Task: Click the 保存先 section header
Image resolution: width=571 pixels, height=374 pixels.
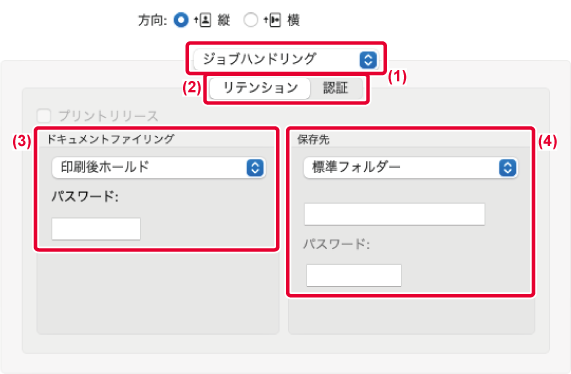Action: [x=313, y=139]
